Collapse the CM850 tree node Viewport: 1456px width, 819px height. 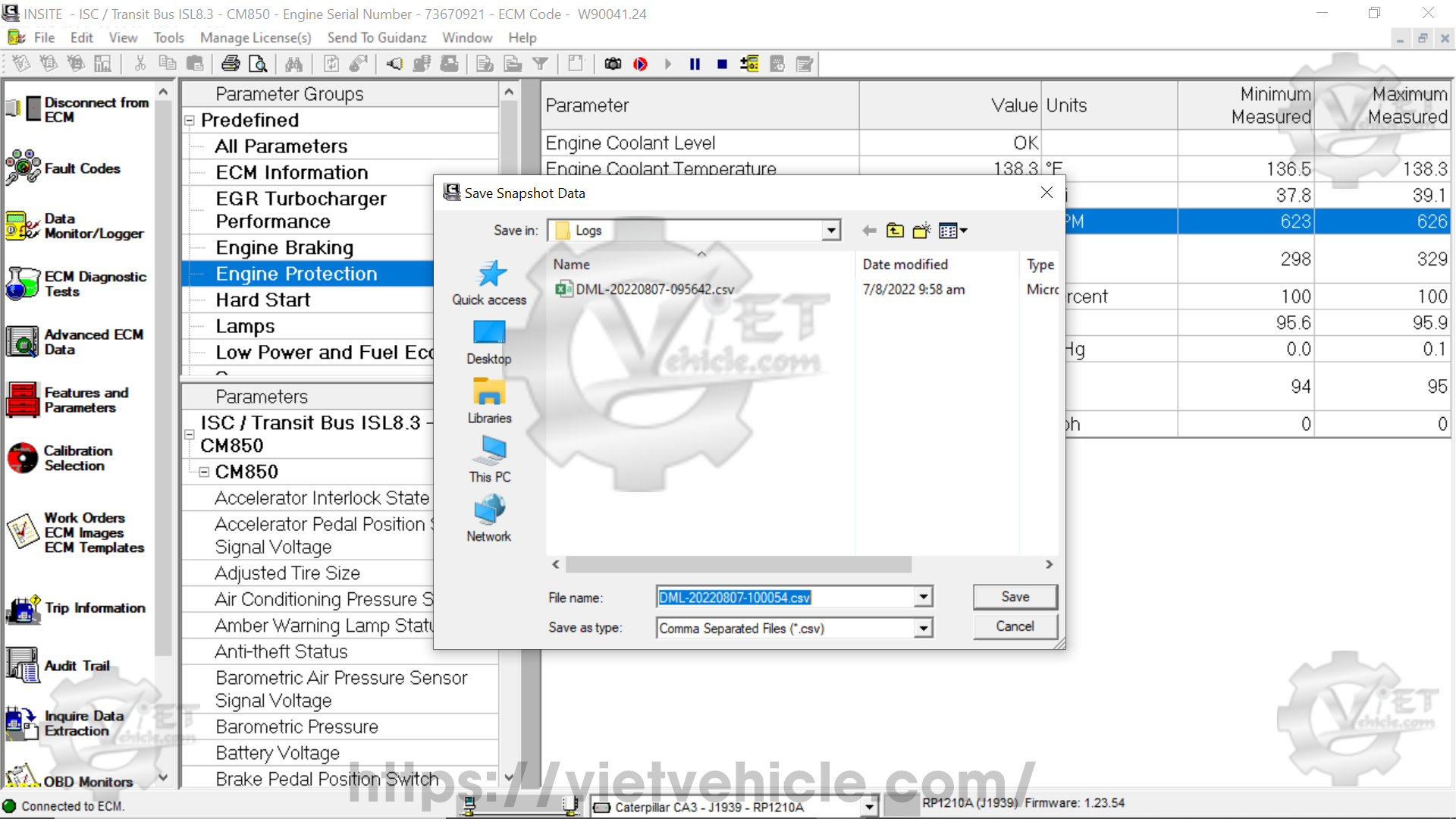tap(204, 472)
